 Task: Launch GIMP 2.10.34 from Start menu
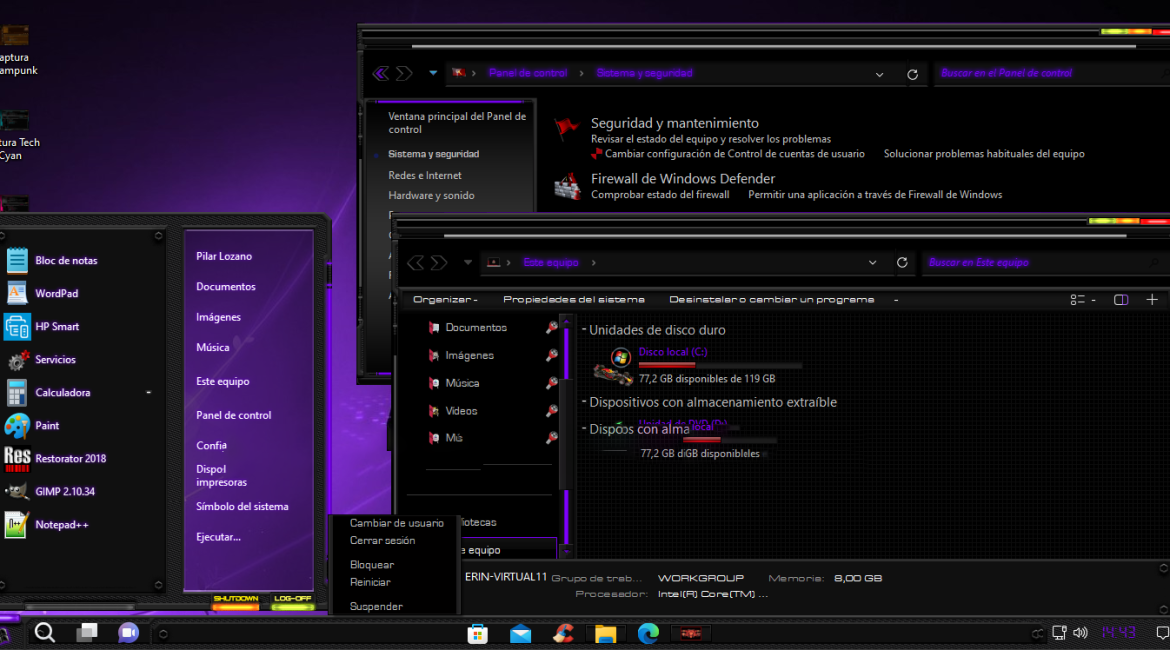64,491
